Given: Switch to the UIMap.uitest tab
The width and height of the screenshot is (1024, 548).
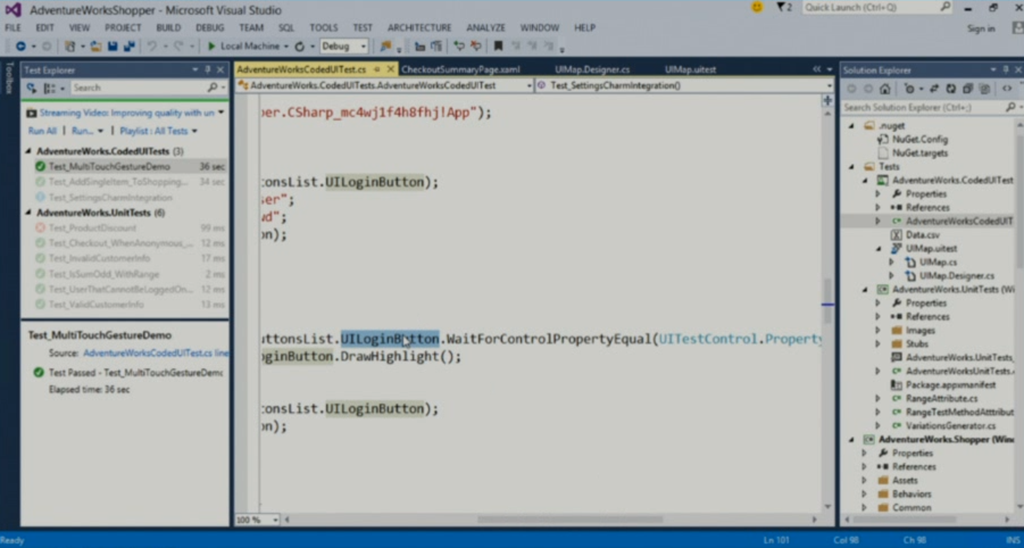Looking at the screenshot, I should tap(690, 69).
